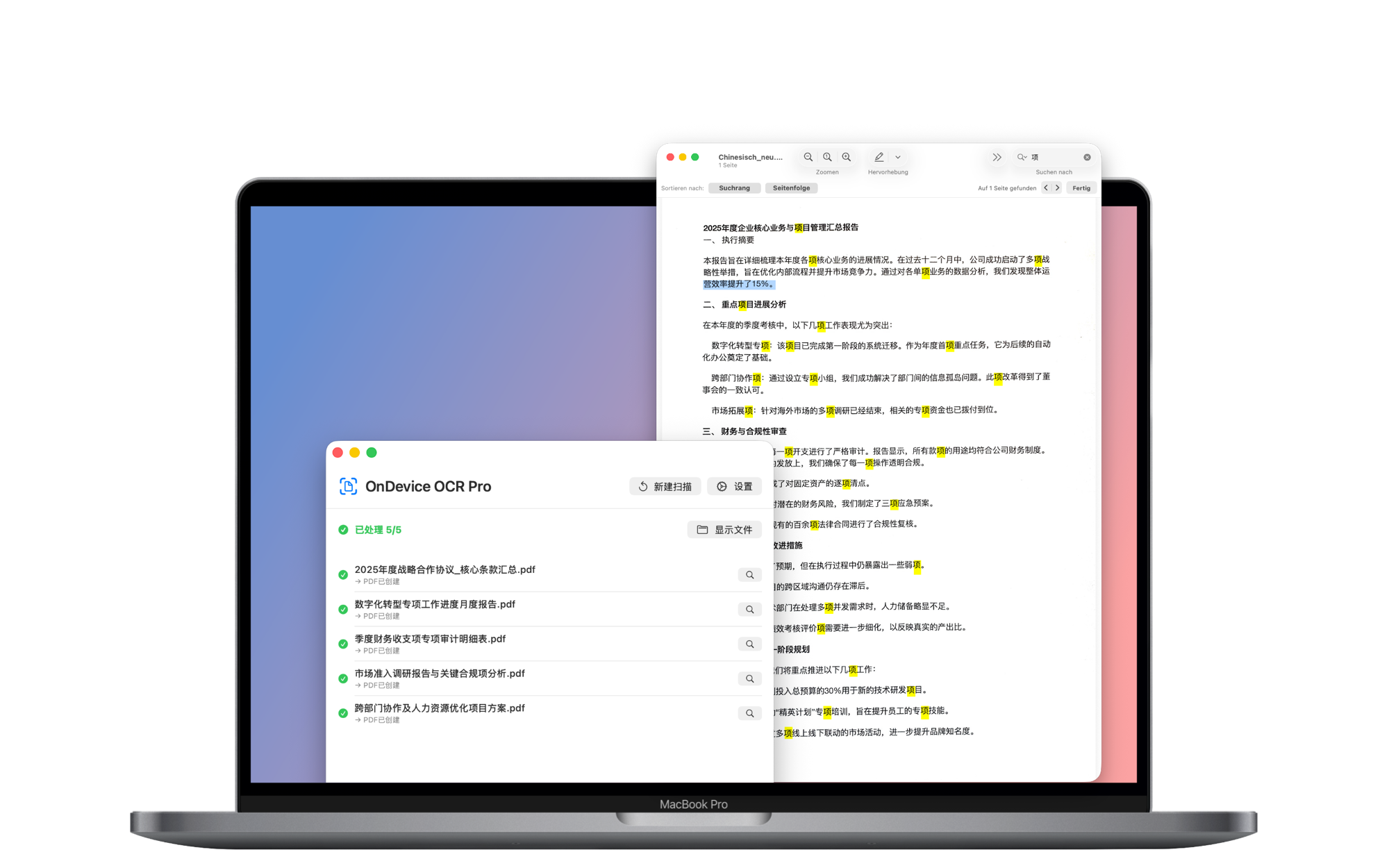The image size is (1389, 868).
Task: Preview 2025年度战略合作协议 PDF with magnifier icon
Action: [x=749, y=575]
